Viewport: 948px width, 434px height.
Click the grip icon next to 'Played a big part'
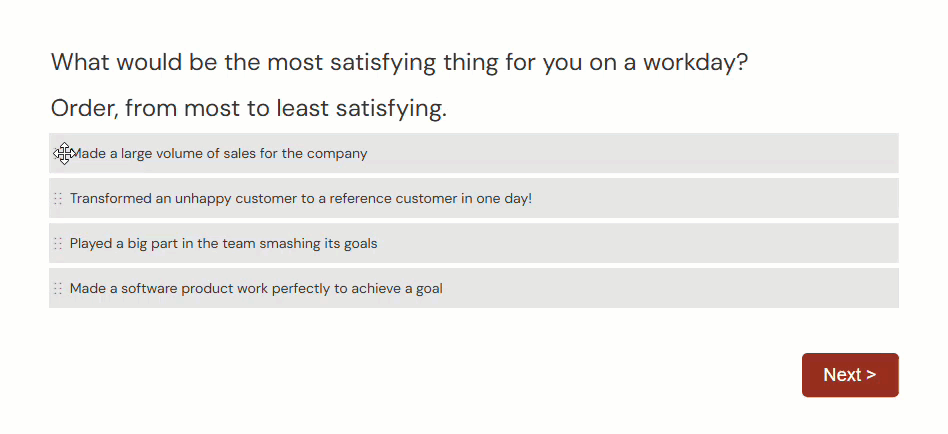[58, 244]
